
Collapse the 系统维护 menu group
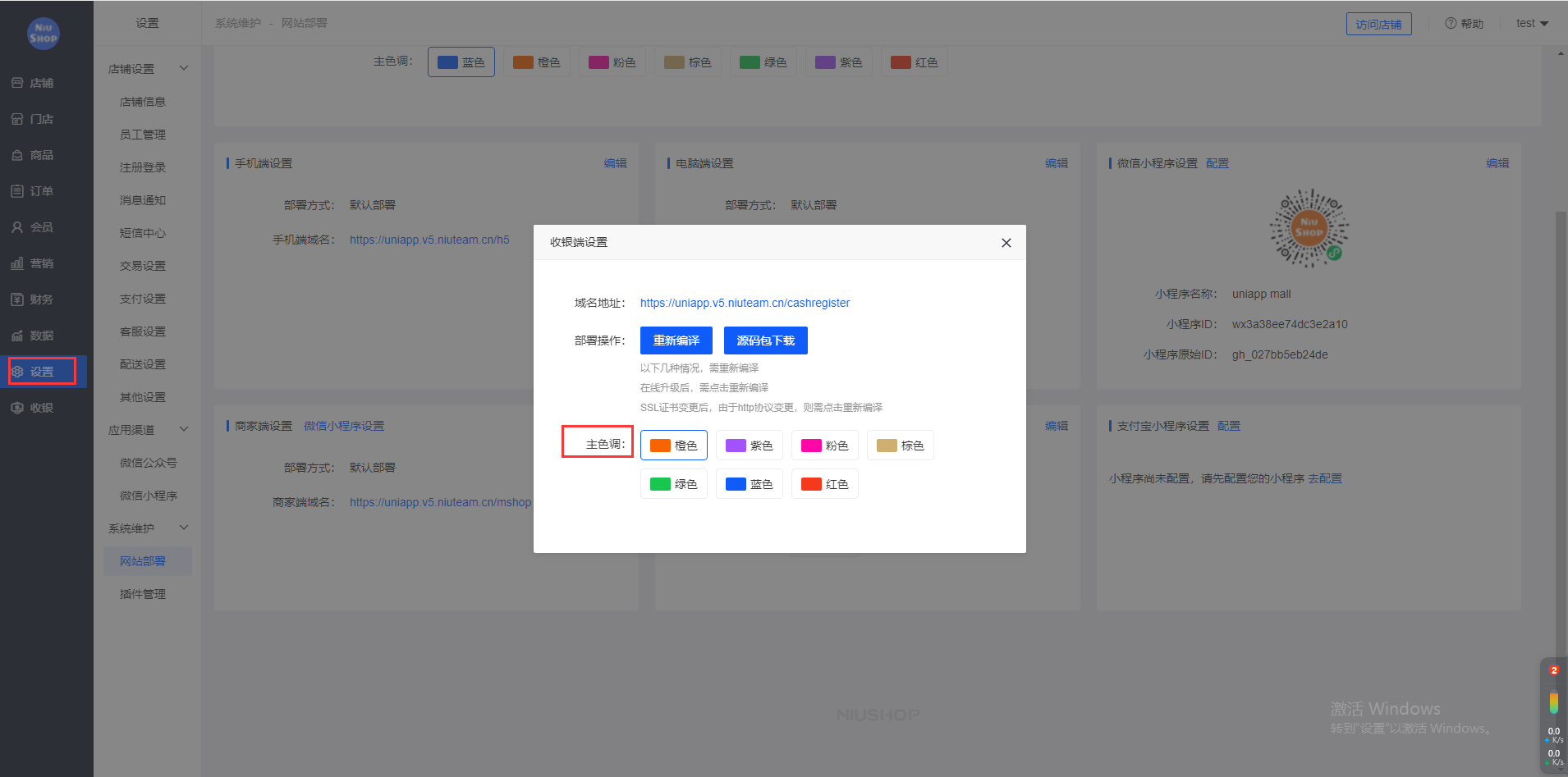(184, 528)
